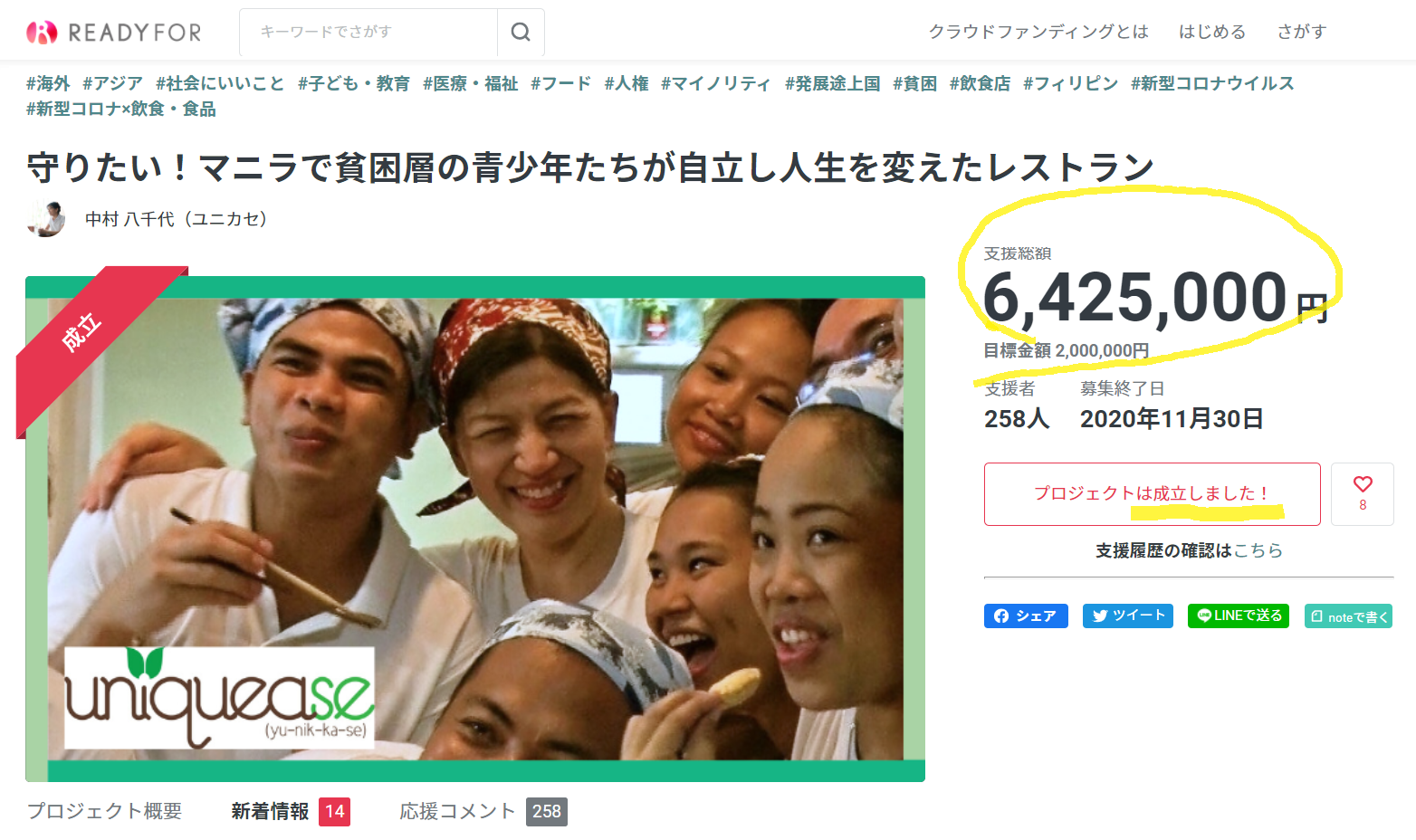Open the さがす menu item
1416x840 pixels.
(1302, 32)
